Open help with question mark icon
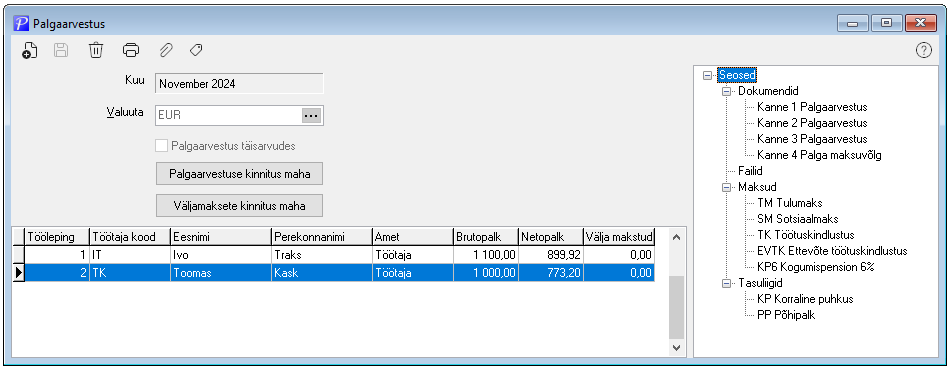Image resolution: width=952 pixels, height=370 pixels. click(923, 50)
